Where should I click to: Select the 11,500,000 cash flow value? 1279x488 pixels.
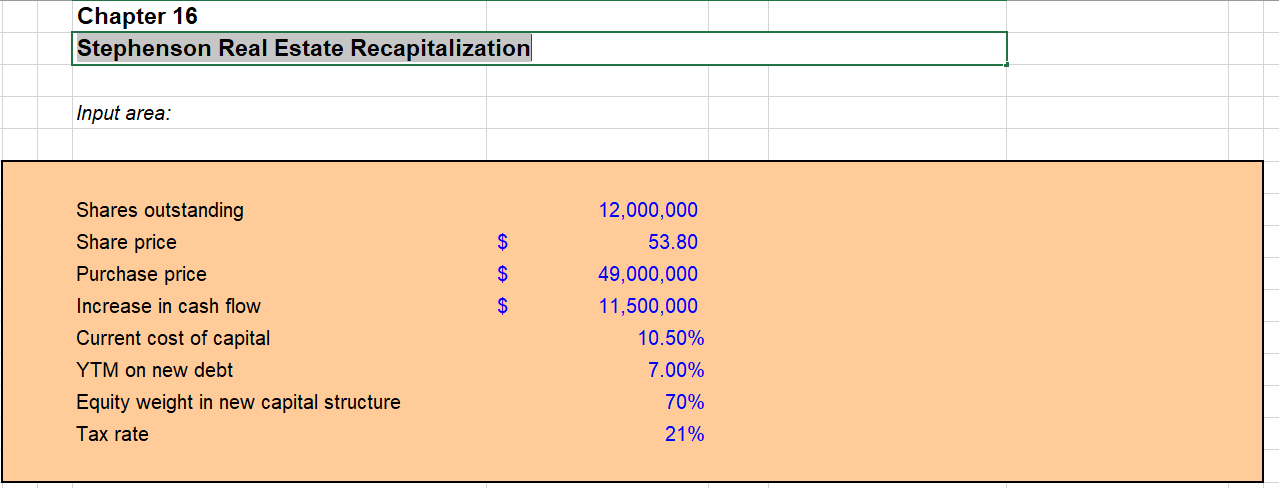(648, 306)
